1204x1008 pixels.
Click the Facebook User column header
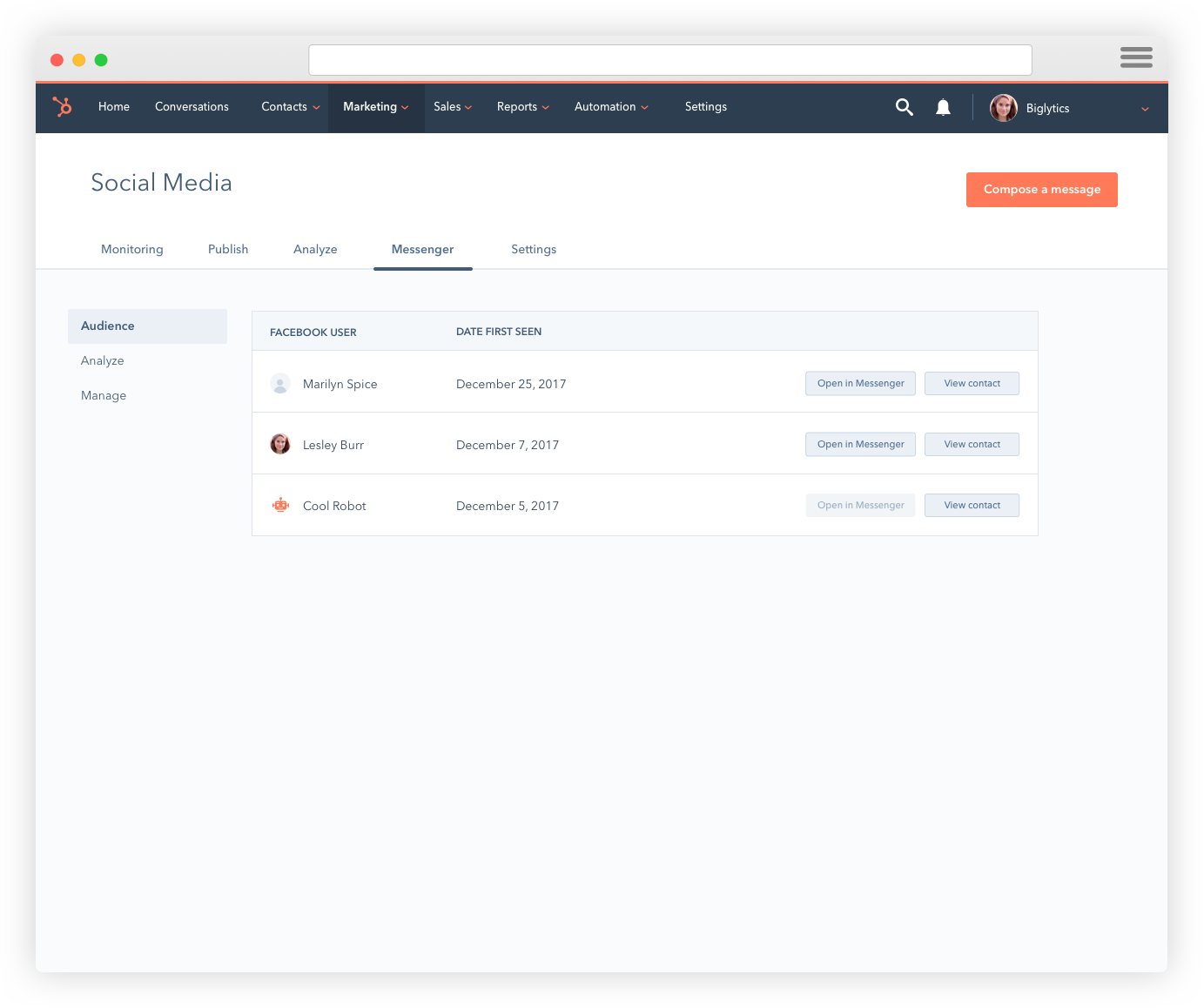tap(313, 332)
